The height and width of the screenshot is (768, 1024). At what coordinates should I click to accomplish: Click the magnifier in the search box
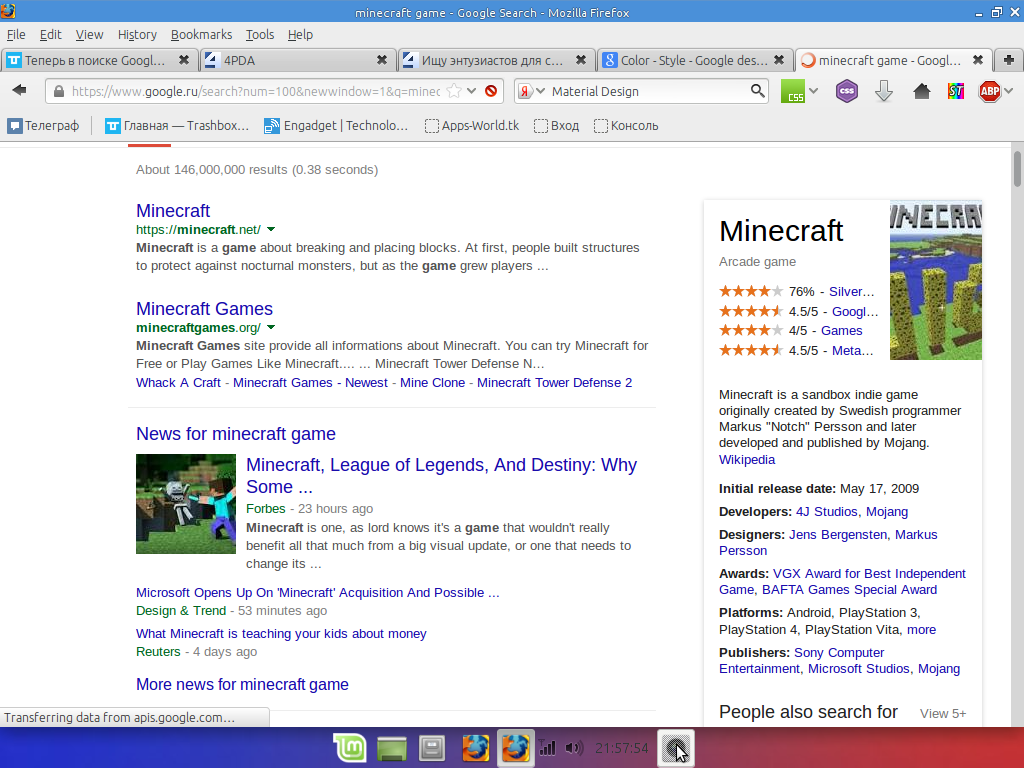757,91
